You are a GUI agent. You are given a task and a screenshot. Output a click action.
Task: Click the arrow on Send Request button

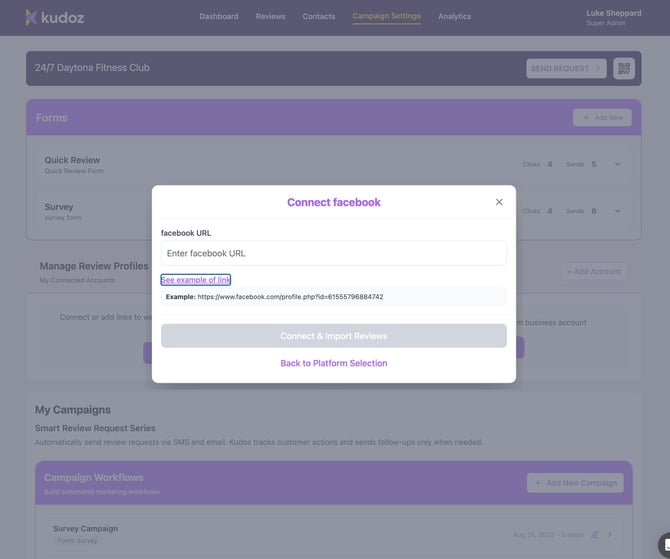pyautogui.click(x=598, y=68)
